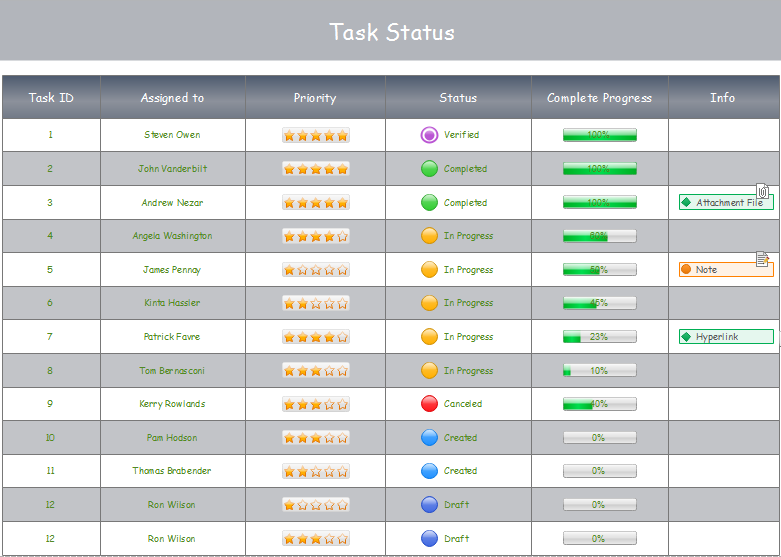
Task: Select Tom Bernasconi's orange In Progress icon
Action: pyautogui.click(x=429, y=371)
